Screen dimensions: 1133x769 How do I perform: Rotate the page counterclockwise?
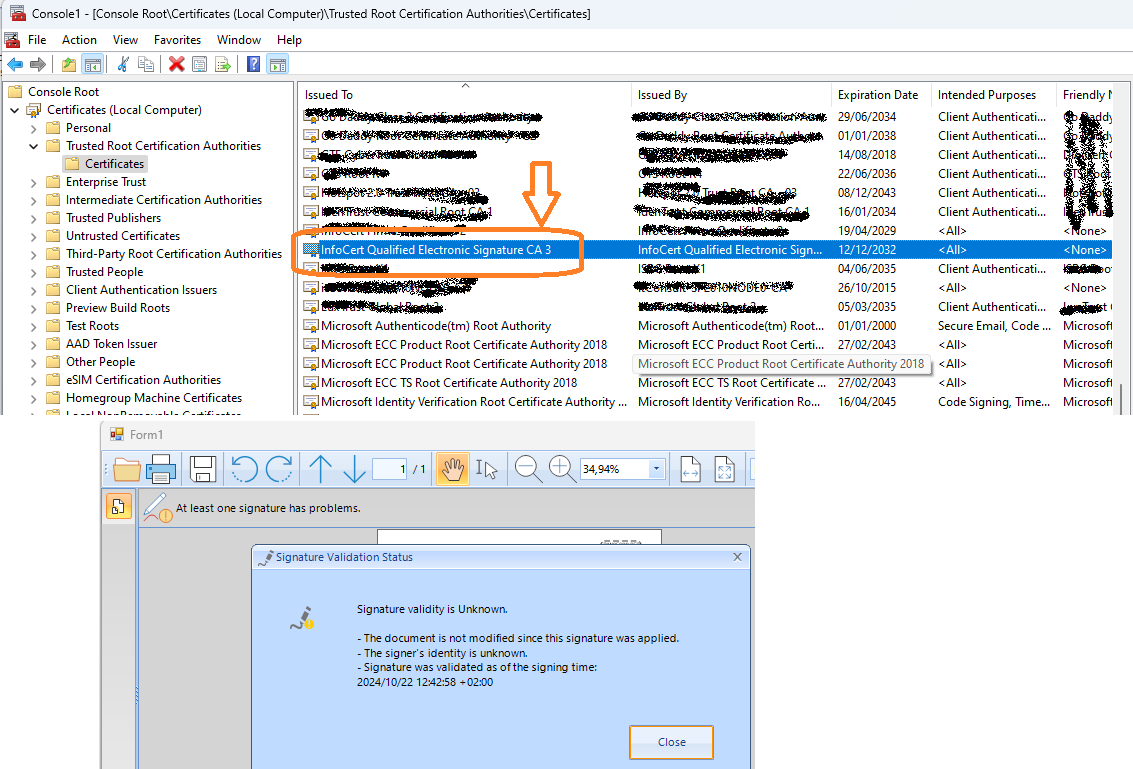click(245, 469)
